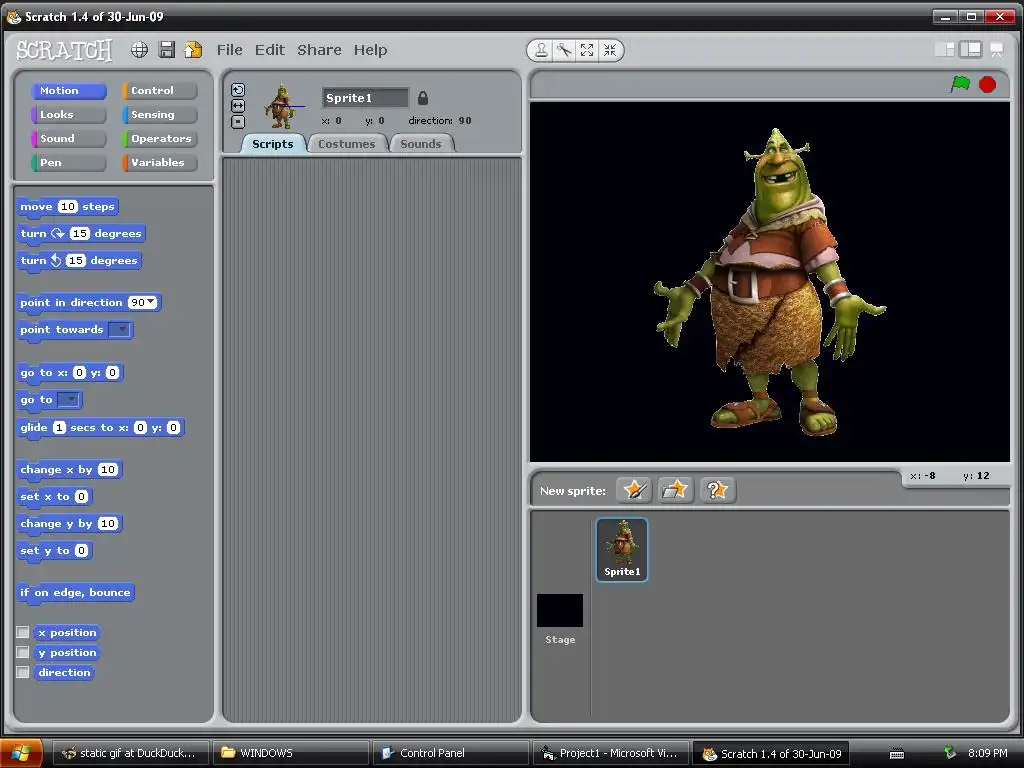Click the change x by 10 block
Screen dimensions: 1024x768
[x=69, y=470]
